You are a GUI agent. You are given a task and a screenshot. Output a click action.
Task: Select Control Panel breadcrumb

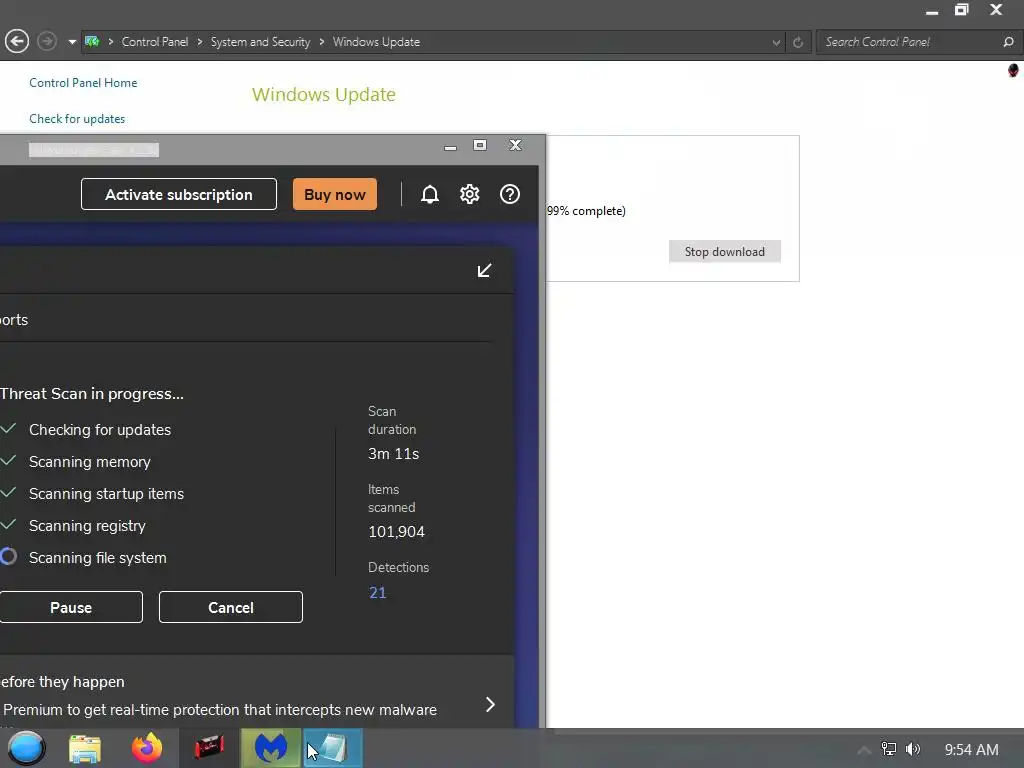pos(155,42)
